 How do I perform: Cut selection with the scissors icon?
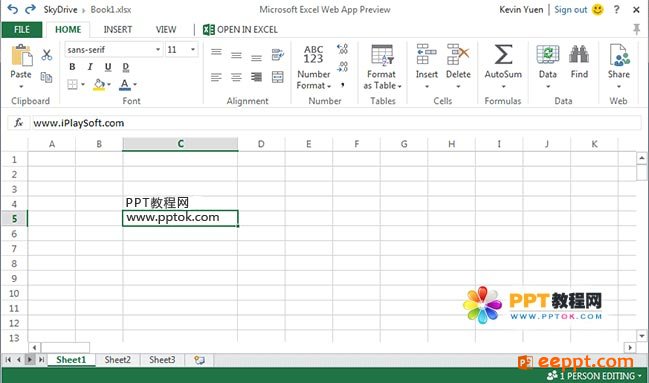click(46, 55)
